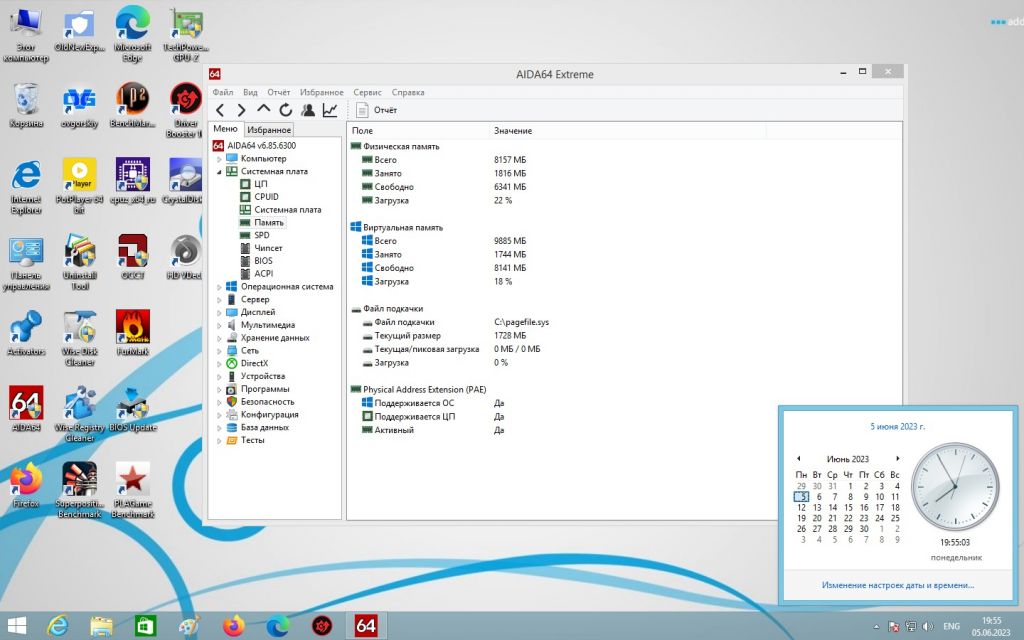Go to next month in calendar
The image size is (1024, 640).
(x=898, y=458)
